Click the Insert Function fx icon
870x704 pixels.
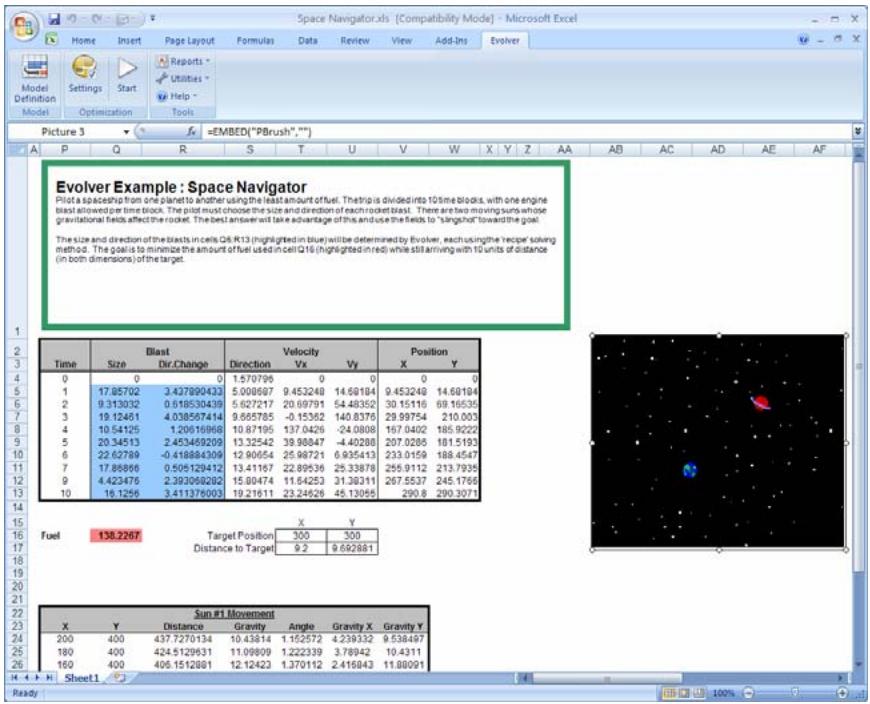190,131
